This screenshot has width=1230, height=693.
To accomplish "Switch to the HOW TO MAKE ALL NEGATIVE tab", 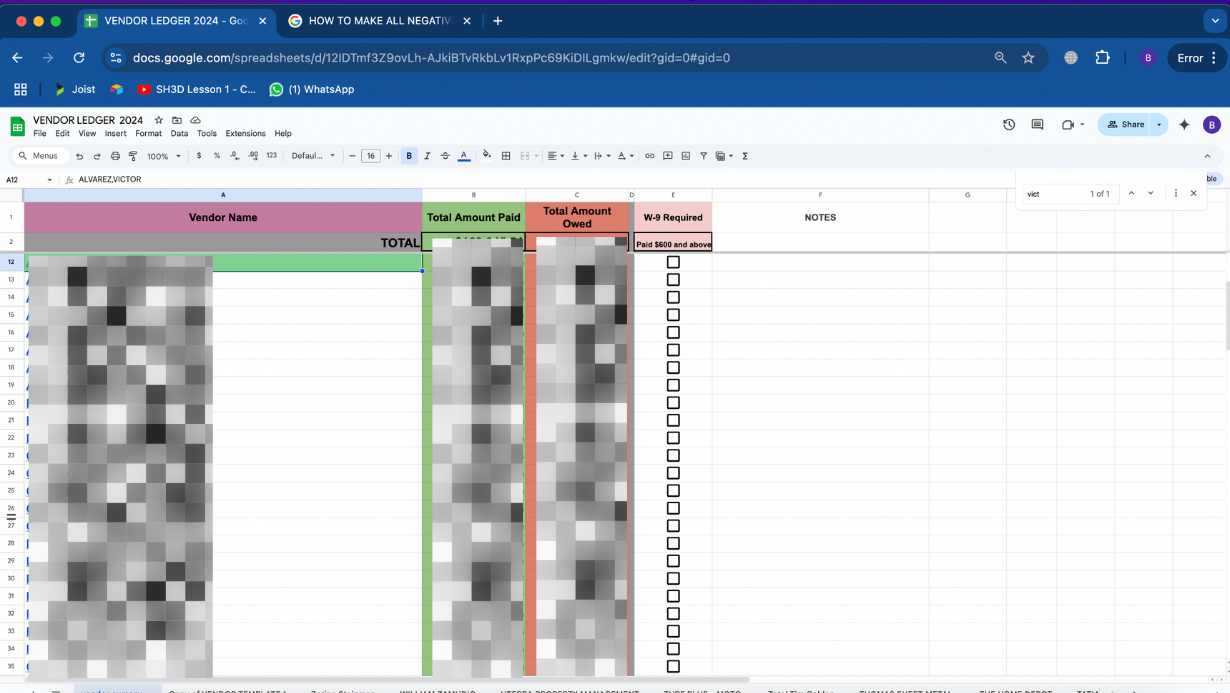I will pos(380,20).
